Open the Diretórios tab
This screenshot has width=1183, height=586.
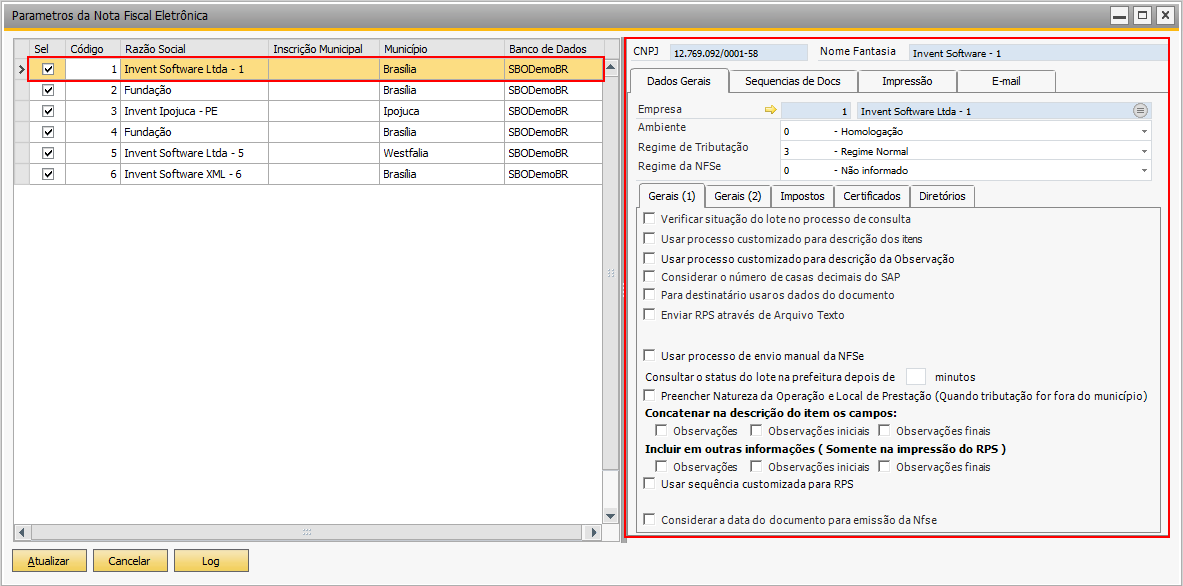coord(942,196)
